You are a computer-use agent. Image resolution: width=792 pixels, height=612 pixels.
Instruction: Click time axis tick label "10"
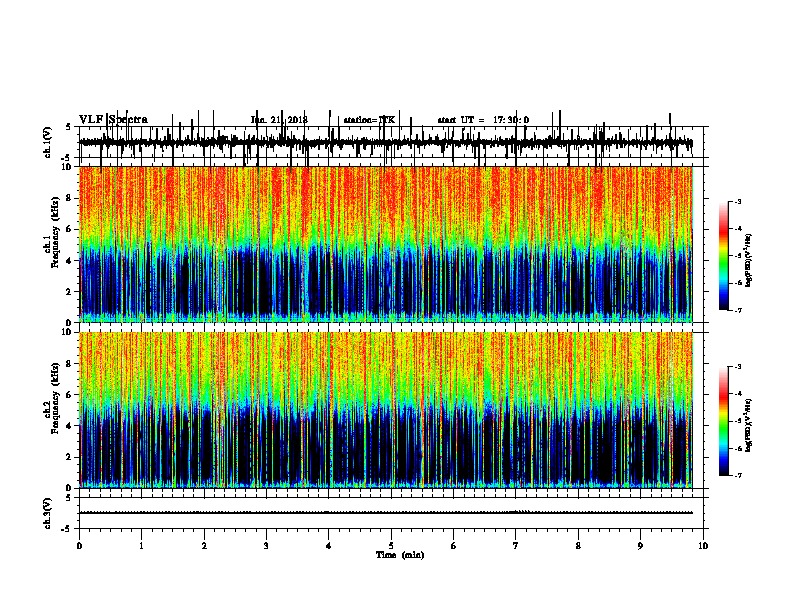[703, 546]
